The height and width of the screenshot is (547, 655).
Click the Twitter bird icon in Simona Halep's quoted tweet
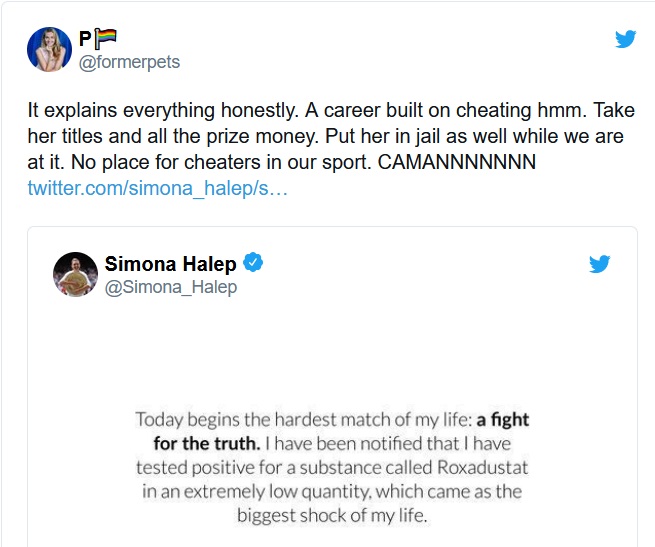(599, 264)
